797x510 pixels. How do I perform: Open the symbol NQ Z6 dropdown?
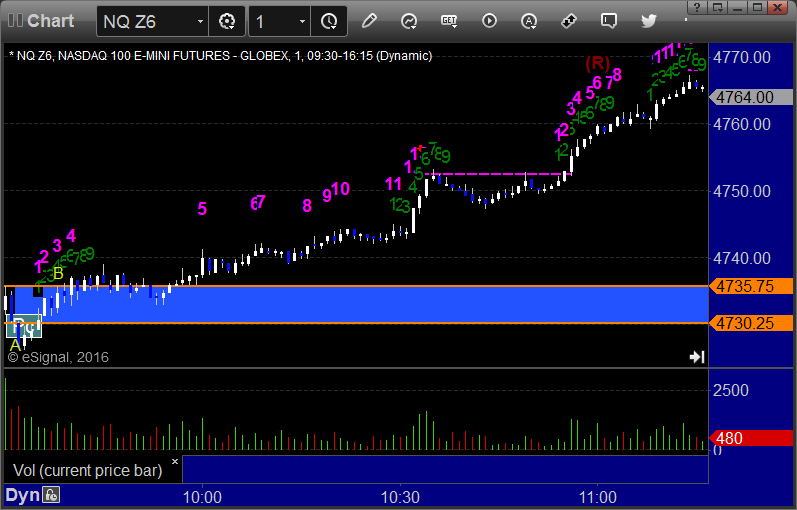pyautogui.click(x=200, y=21)
